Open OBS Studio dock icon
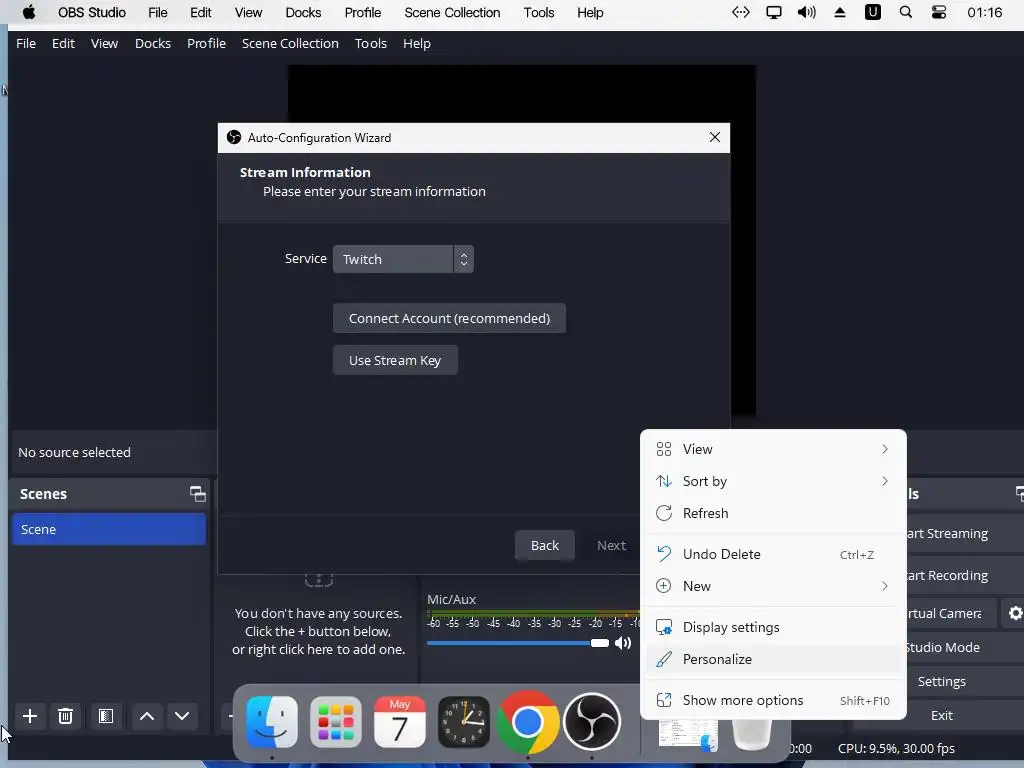 (x=592, y=722)
